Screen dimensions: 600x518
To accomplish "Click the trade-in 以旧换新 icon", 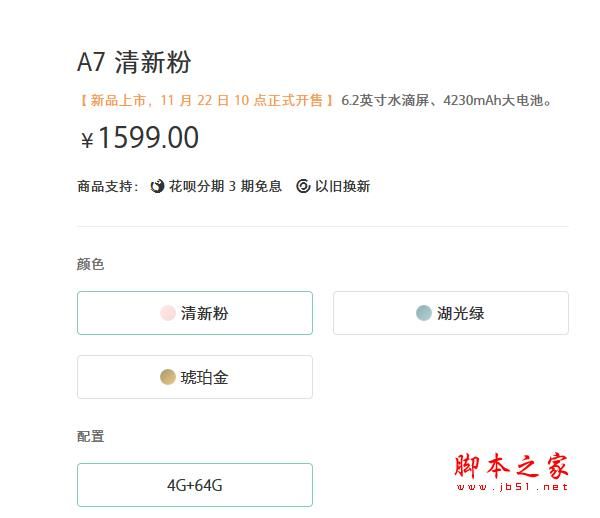I will pyautogui.click(x=303, y=186).
